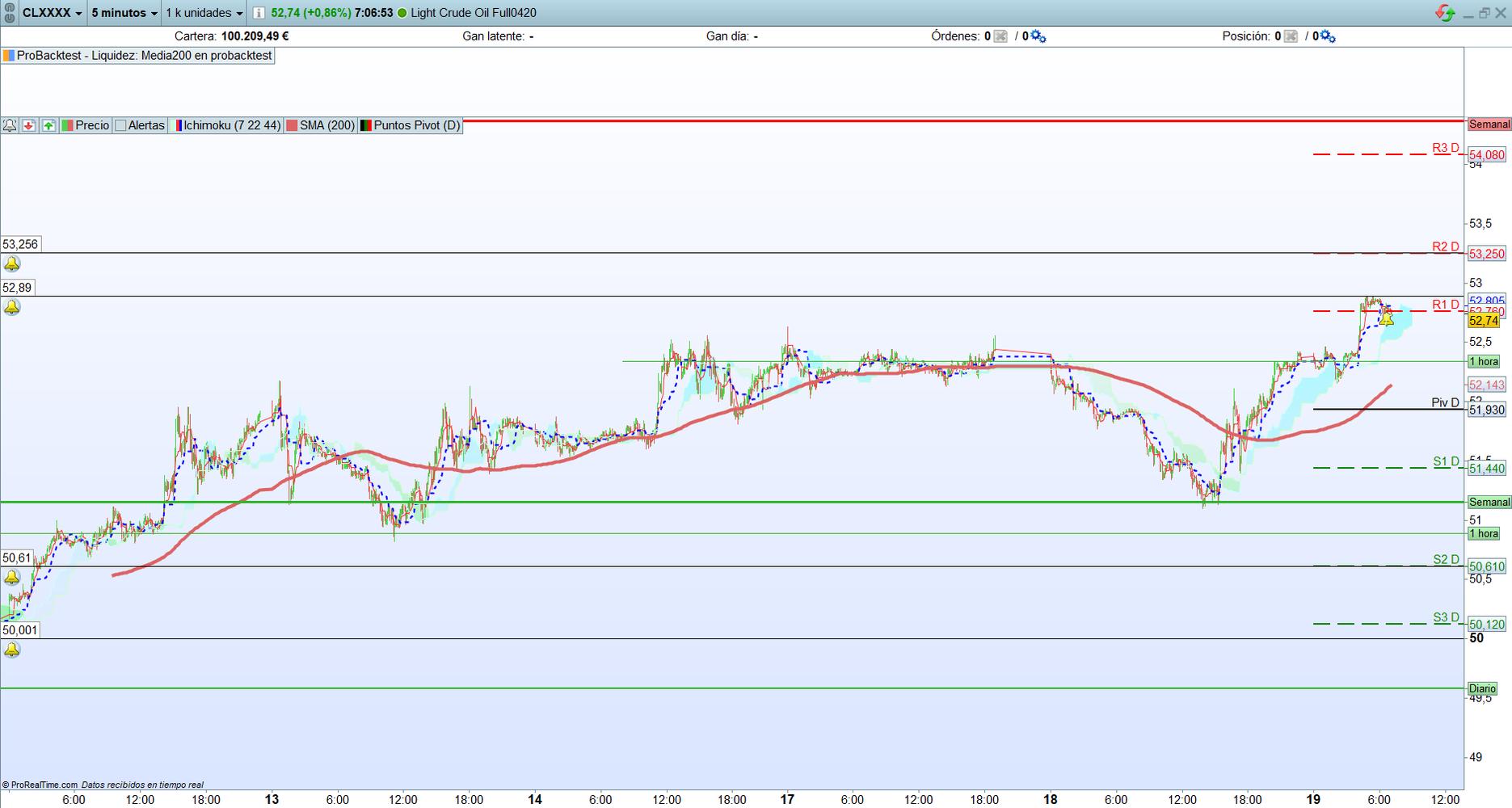The height and width of the screenshot is (808, 1512).
Task: Click the date 14 on the time axis
Action: pos(535,800)
